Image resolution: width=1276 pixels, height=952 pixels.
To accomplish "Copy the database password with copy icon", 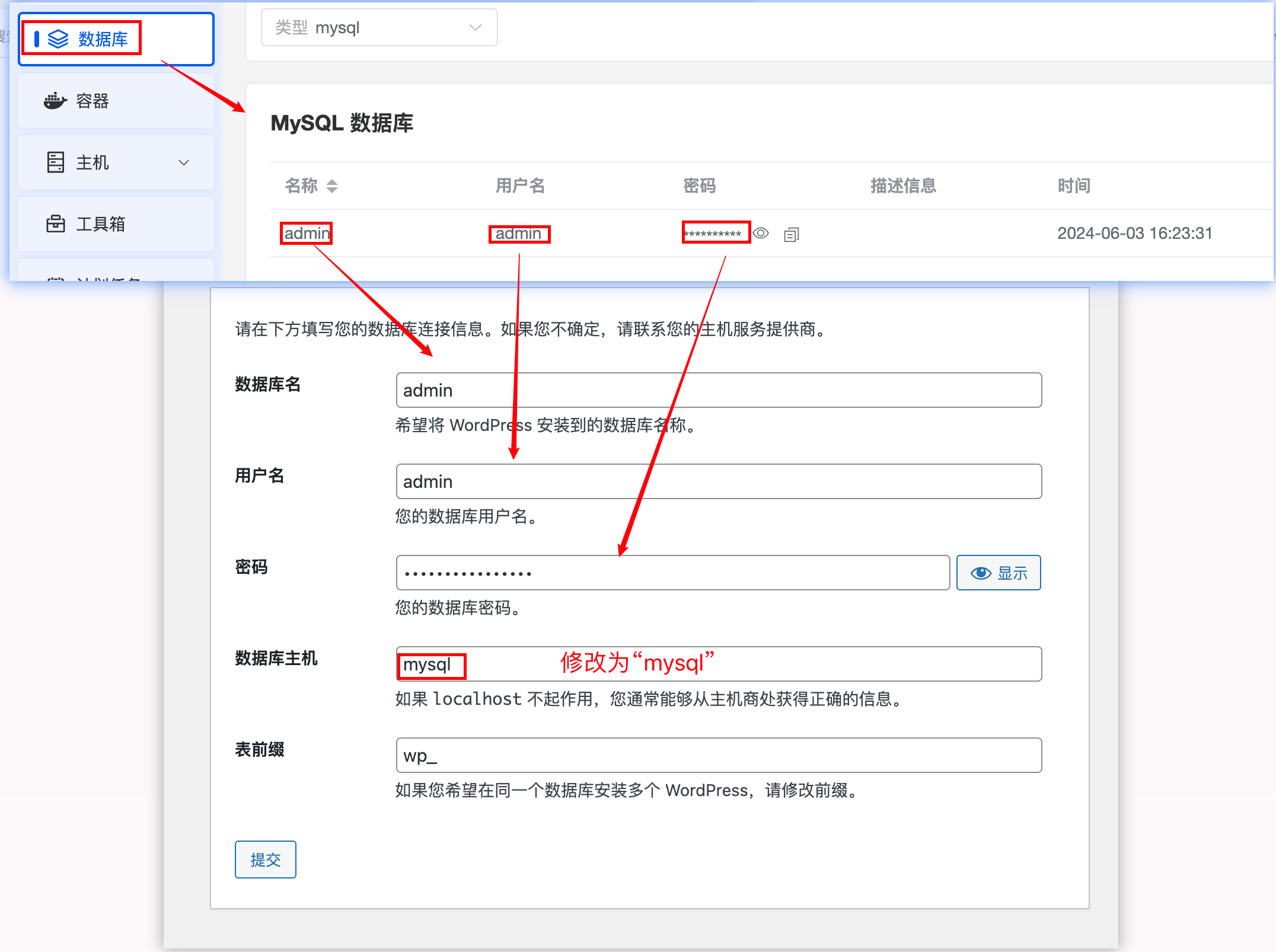I will coord(792,235).
